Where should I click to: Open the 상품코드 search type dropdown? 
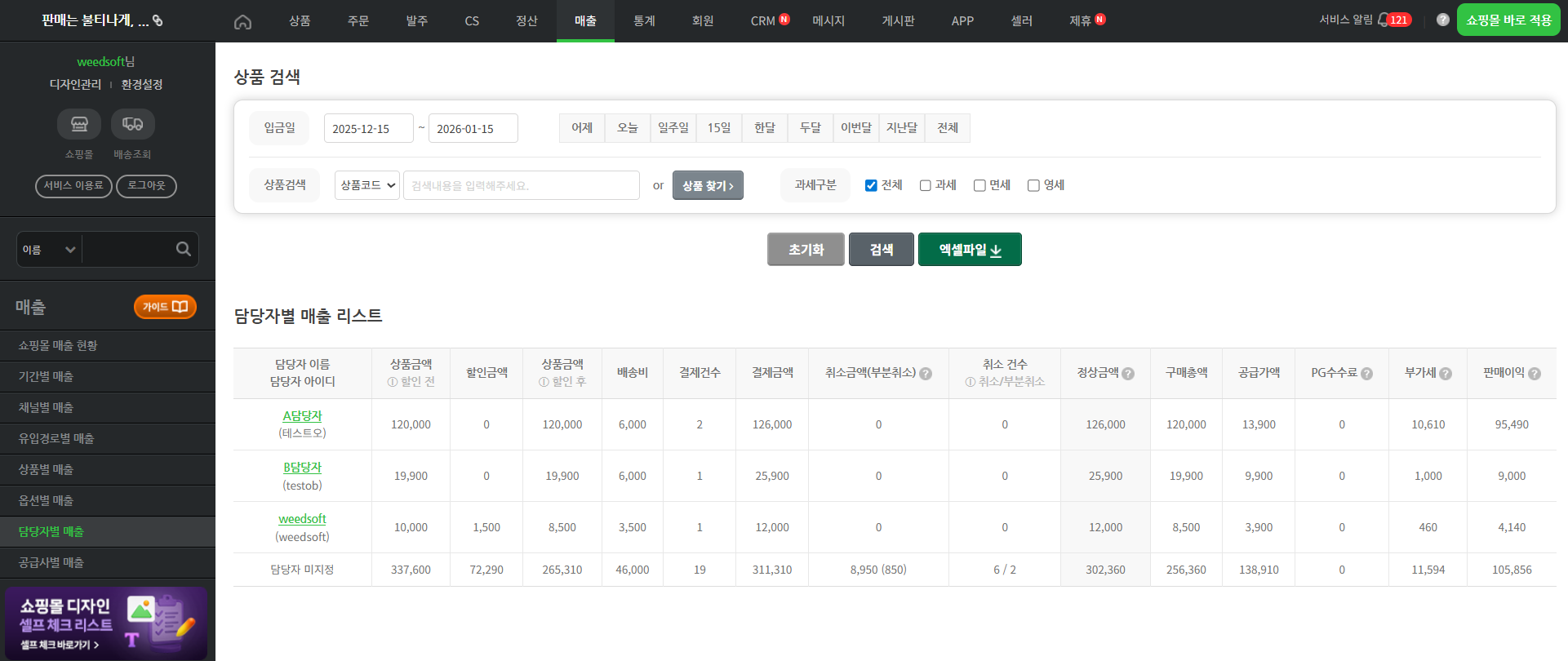[x=367, y=185]
